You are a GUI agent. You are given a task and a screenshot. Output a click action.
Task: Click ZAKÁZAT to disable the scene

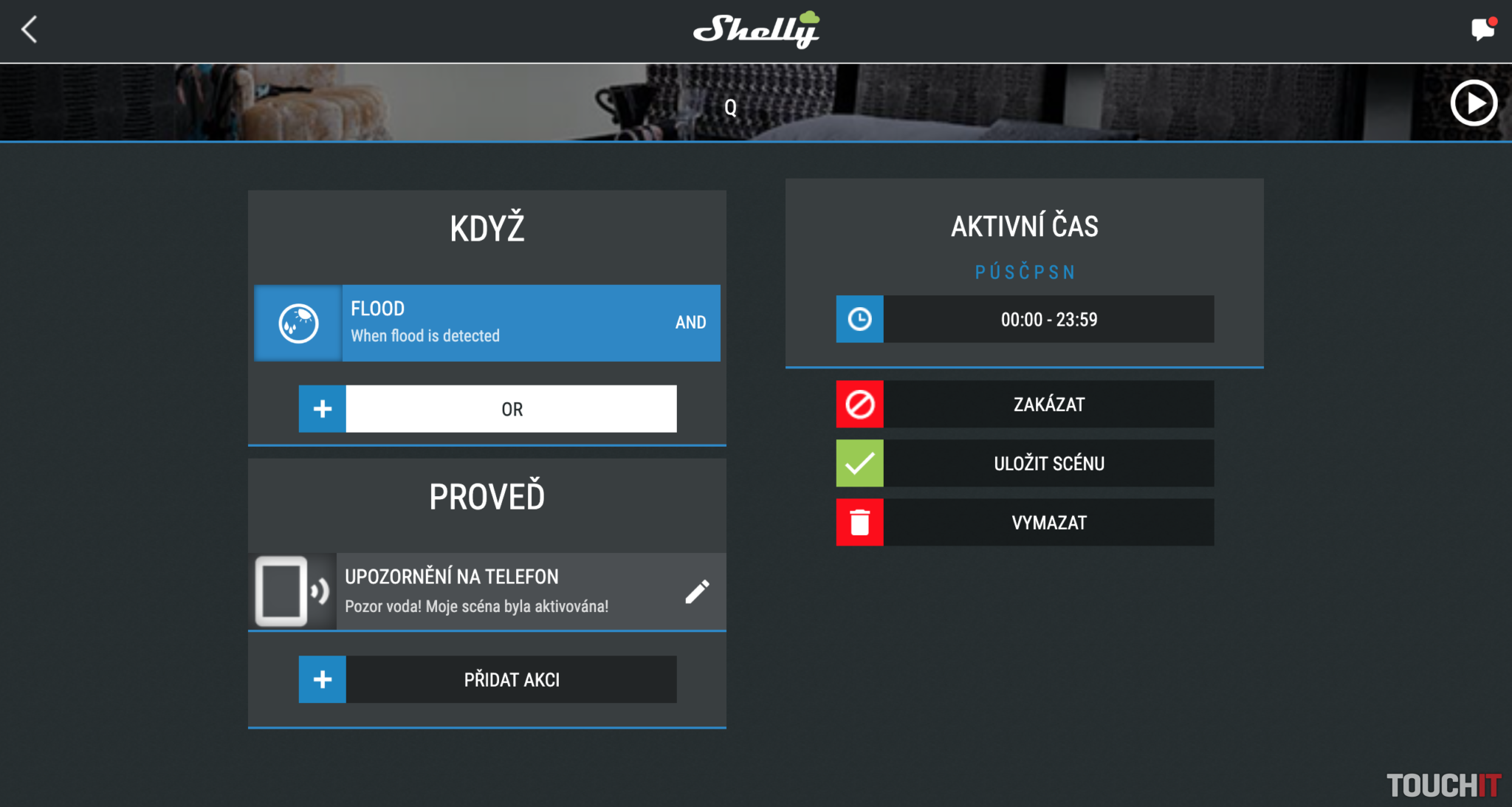[1048, 405]
